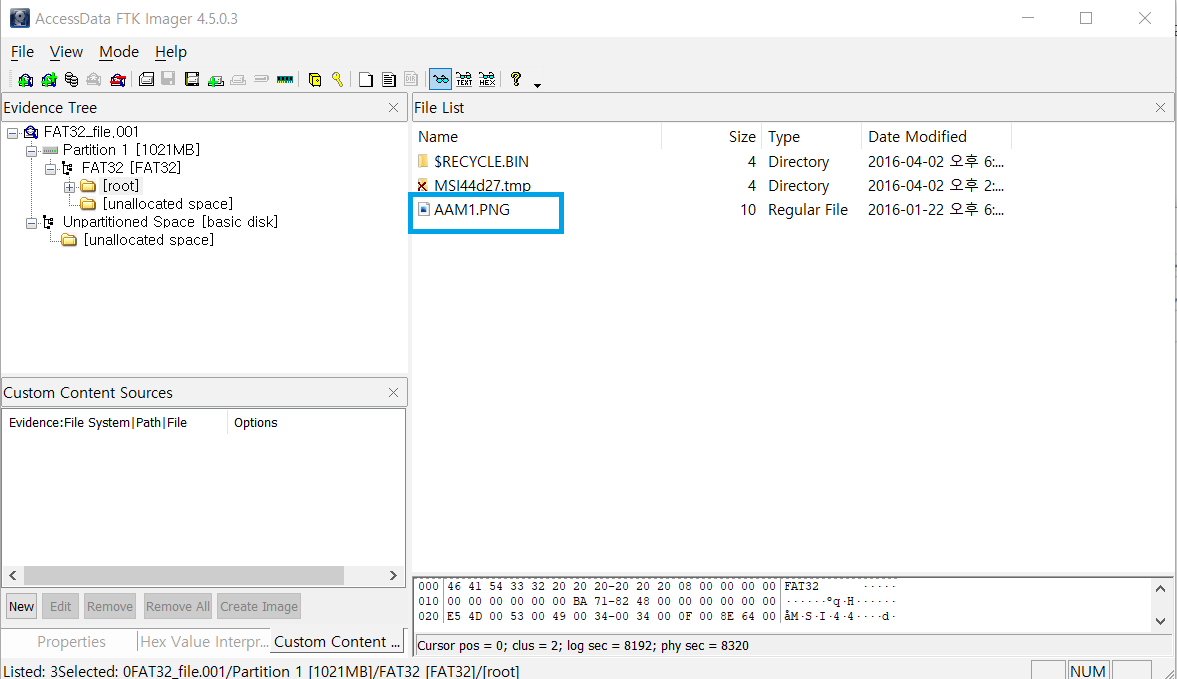
Task: Click the Export File Hash List icon
Action: (x=388, y=80)
